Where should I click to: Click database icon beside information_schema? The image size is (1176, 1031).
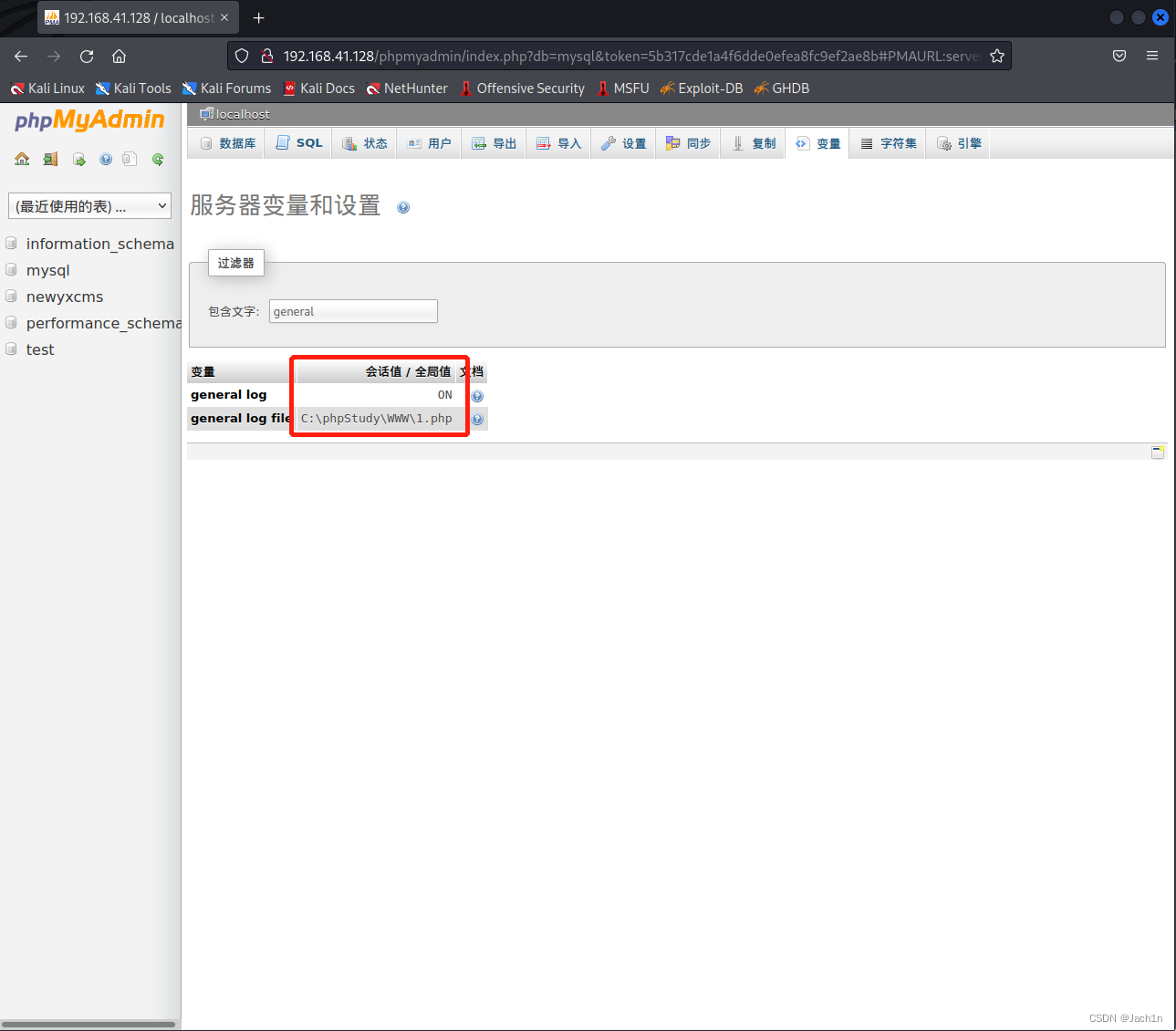[x=12, y=244]
